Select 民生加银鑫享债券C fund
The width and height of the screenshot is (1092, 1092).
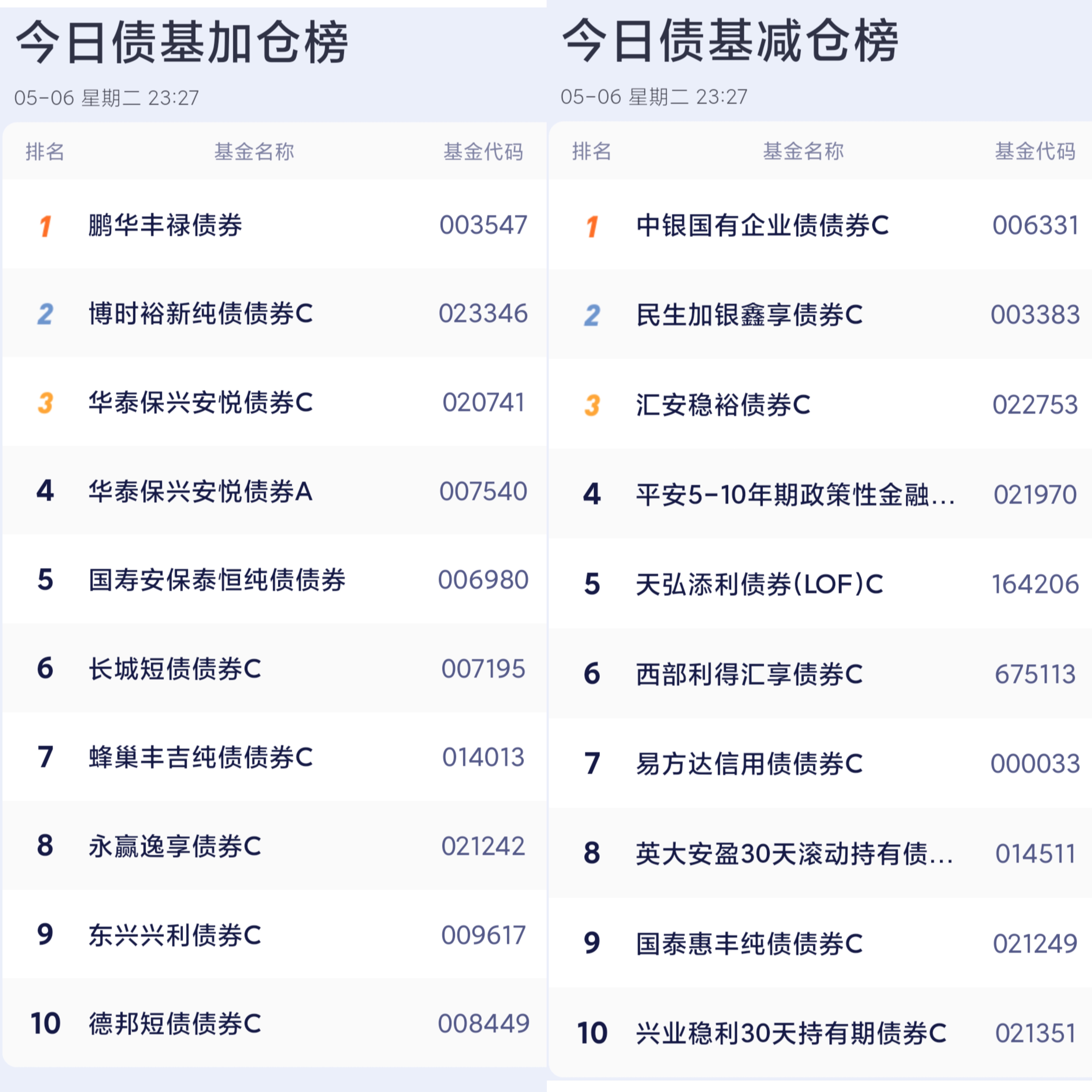point(749,315)
